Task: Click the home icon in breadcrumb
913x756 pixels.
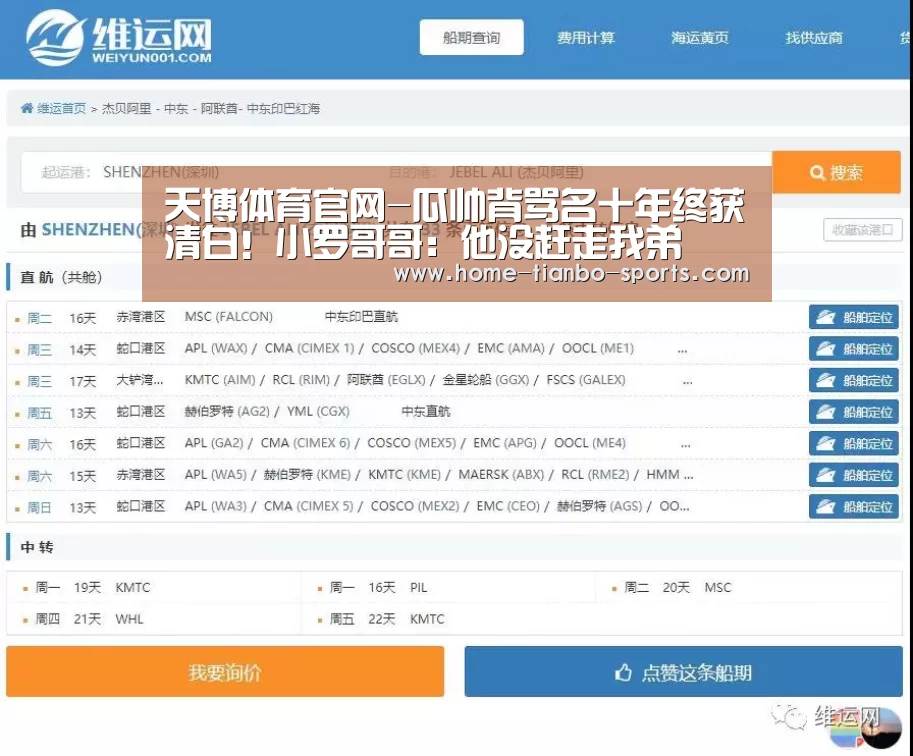Action: click(27, 108)
